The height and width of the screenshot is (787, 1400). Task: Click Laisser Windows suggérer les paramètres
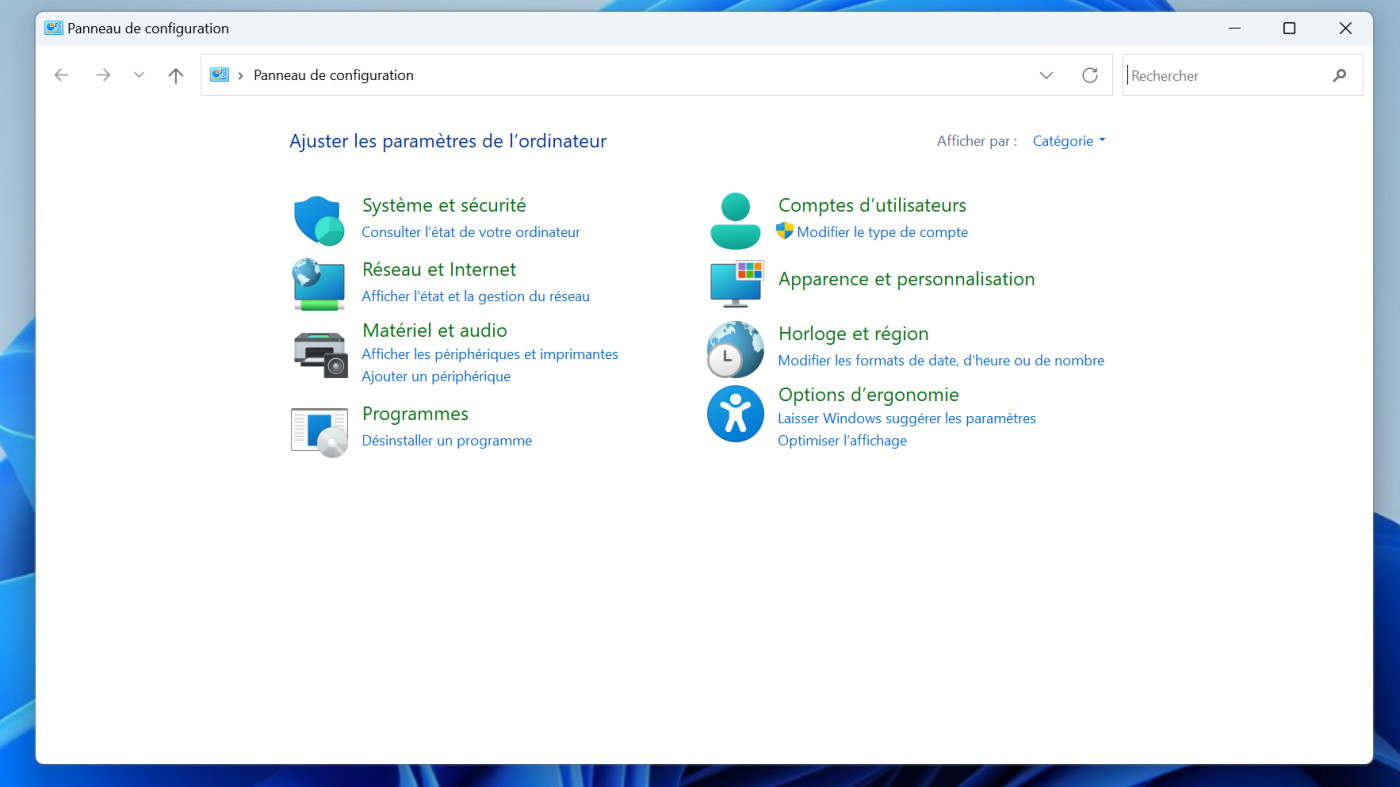tap(907, 418)
